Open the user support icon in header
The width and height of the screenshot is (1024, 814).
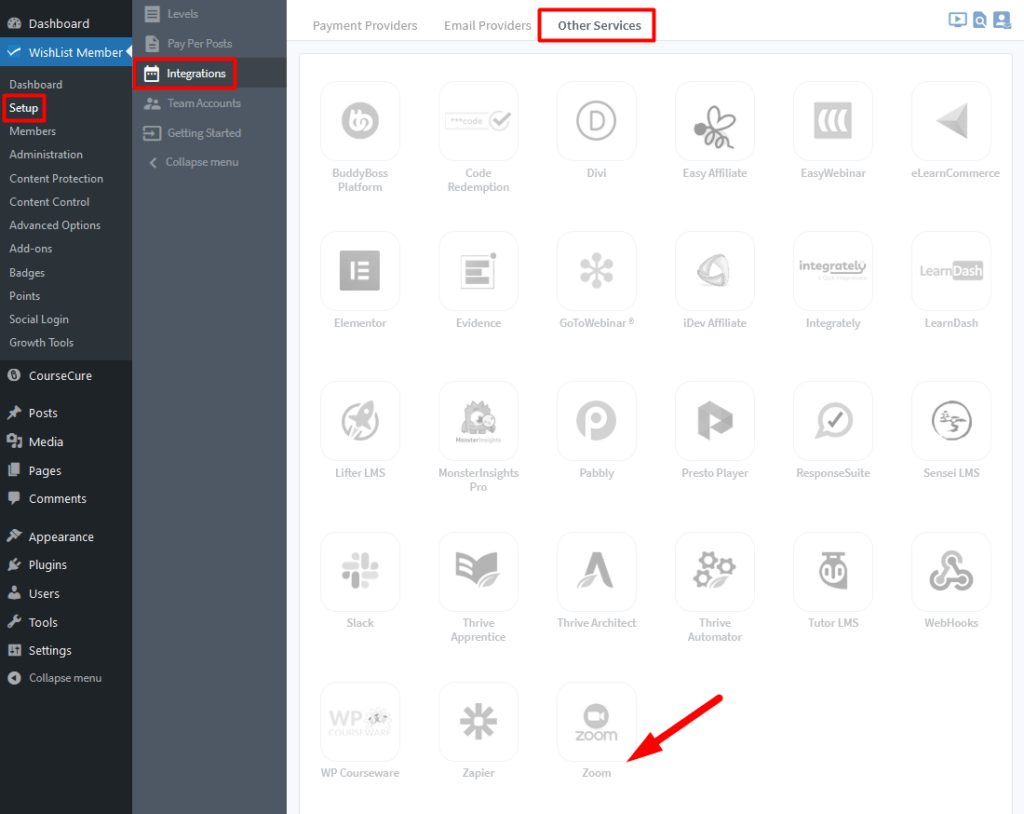1002,20
